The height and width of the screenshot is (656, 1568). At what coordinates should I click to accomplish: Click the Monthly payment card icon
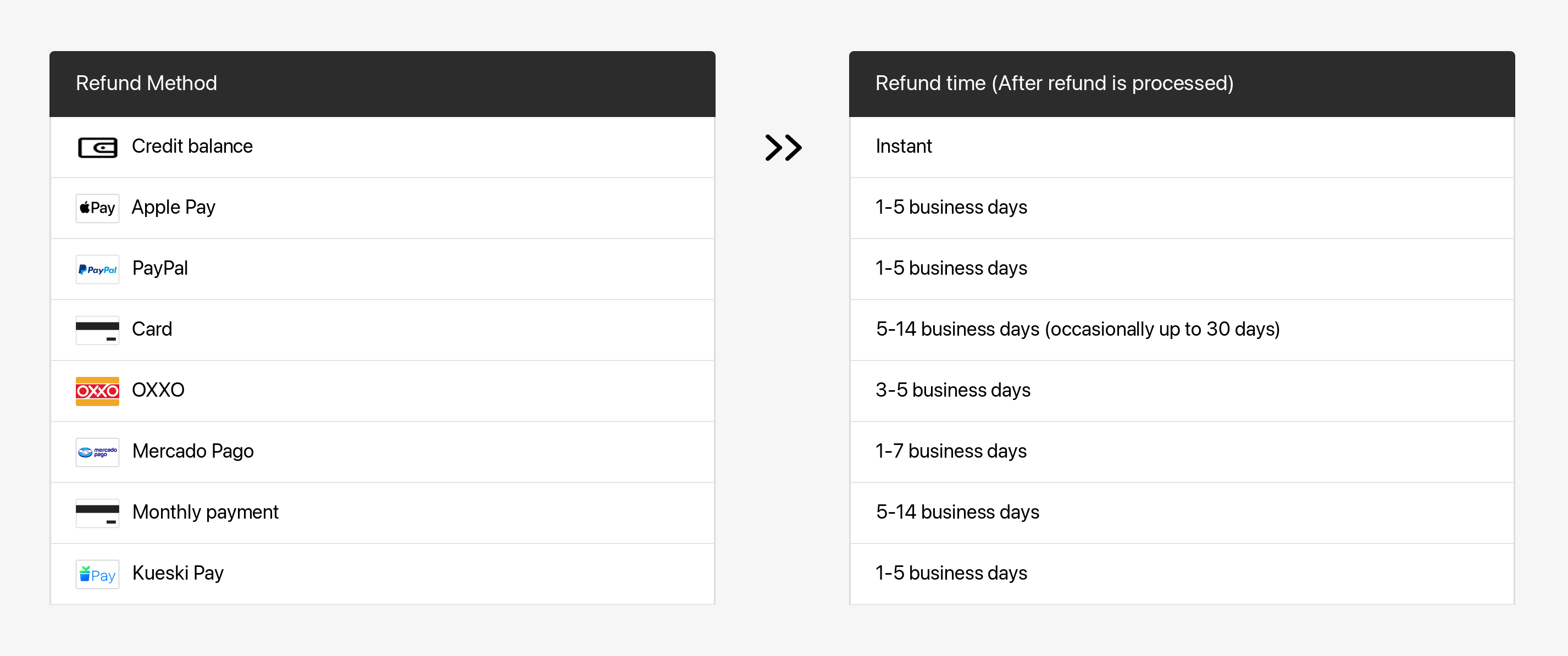97,513
